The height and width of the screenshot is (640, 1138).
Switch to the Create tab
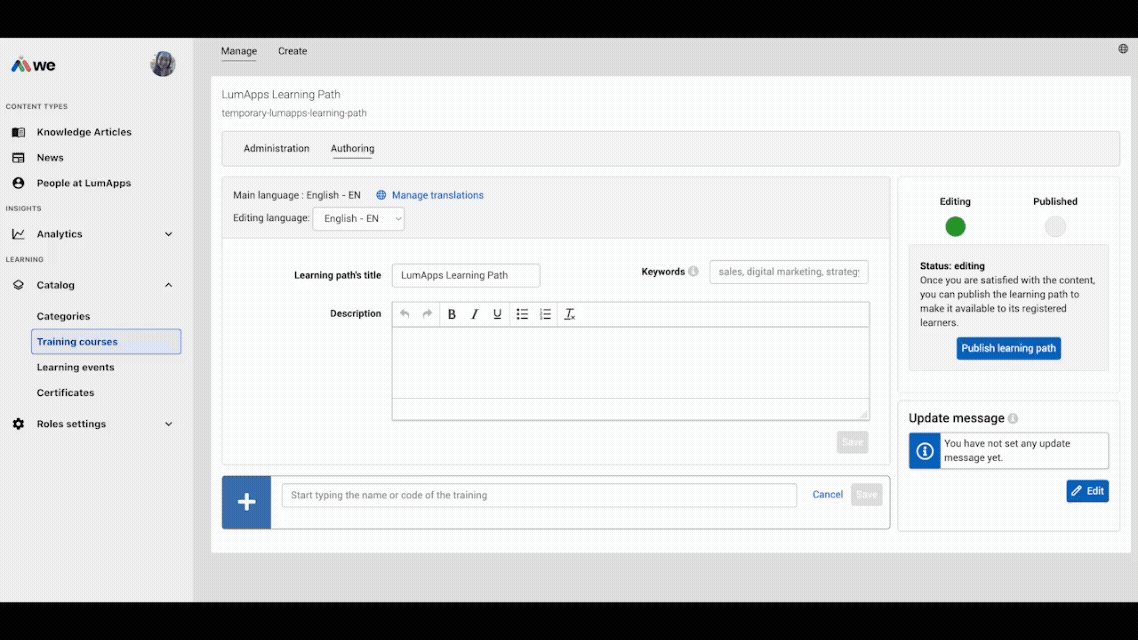coord(292,51)
